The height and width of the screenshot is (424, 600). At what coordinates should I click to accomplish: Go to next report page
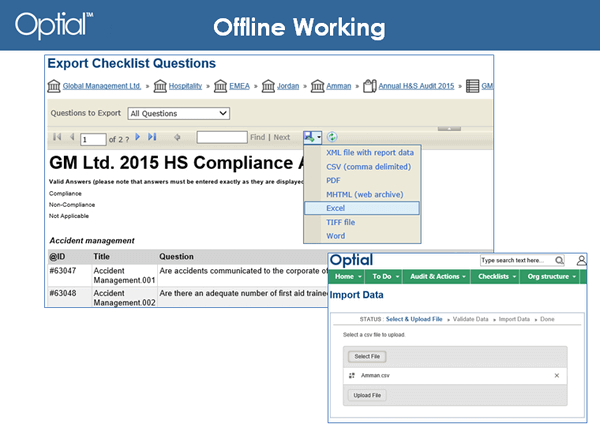point(138,137)
